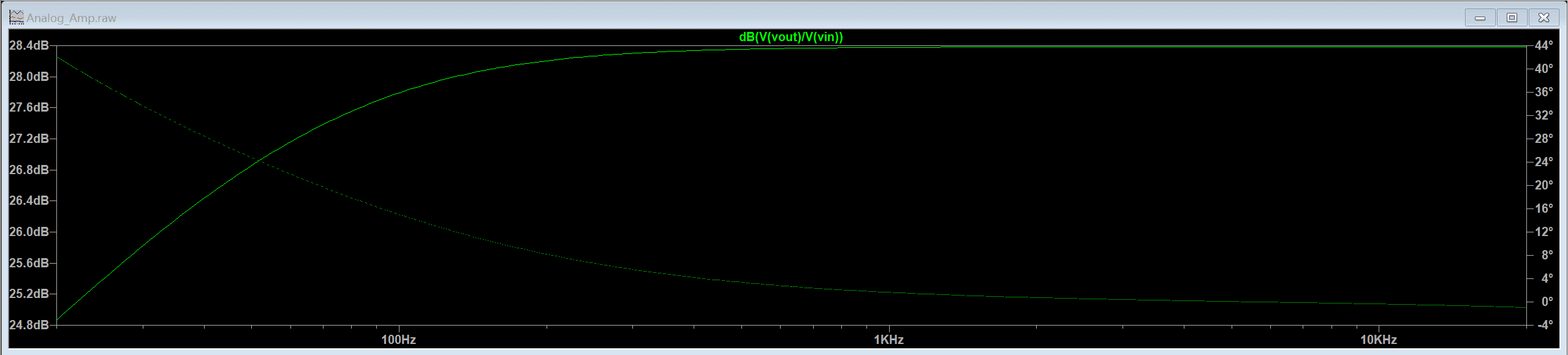Click the Analog_Amp.raw window title text
The width and height of the screenshot is (1568, 355).
pos(71,18)
